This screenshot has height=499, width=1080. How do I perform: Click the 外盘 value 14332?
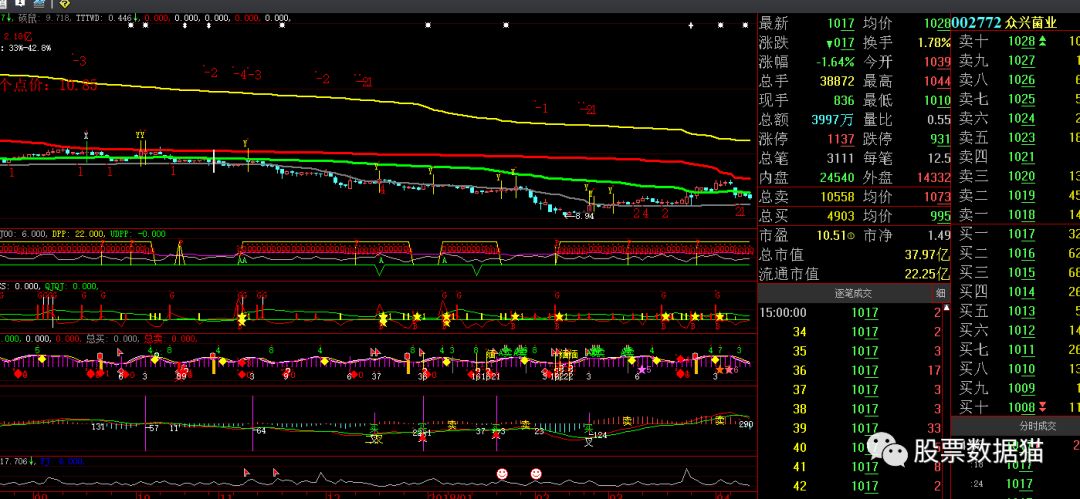pyautogui.click(x=933, y=177)
